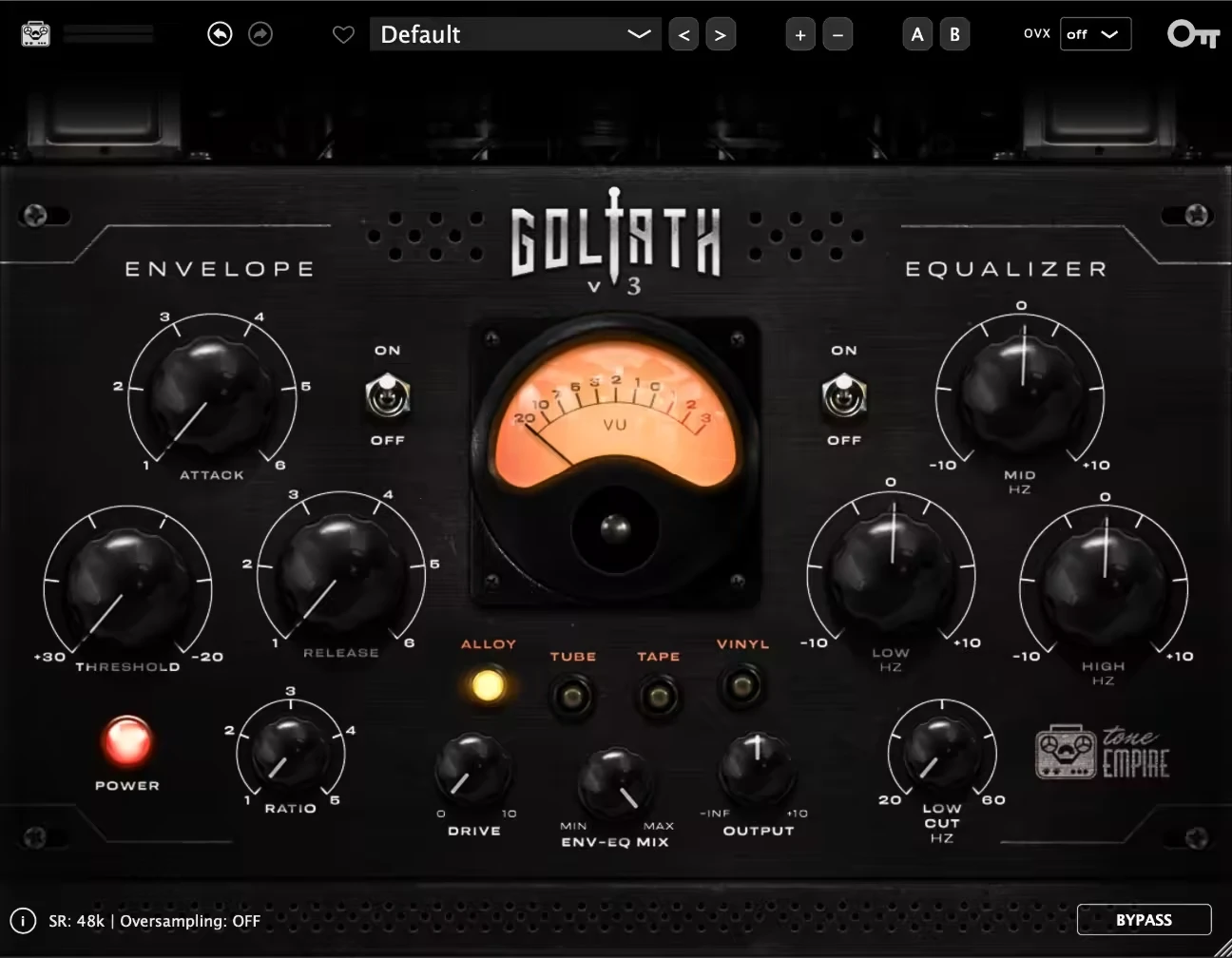The width and height of the screenshot is (1232, 958).
Task: Toggle the Equalizer ON/OFF switch
Action: coord(843,395)
